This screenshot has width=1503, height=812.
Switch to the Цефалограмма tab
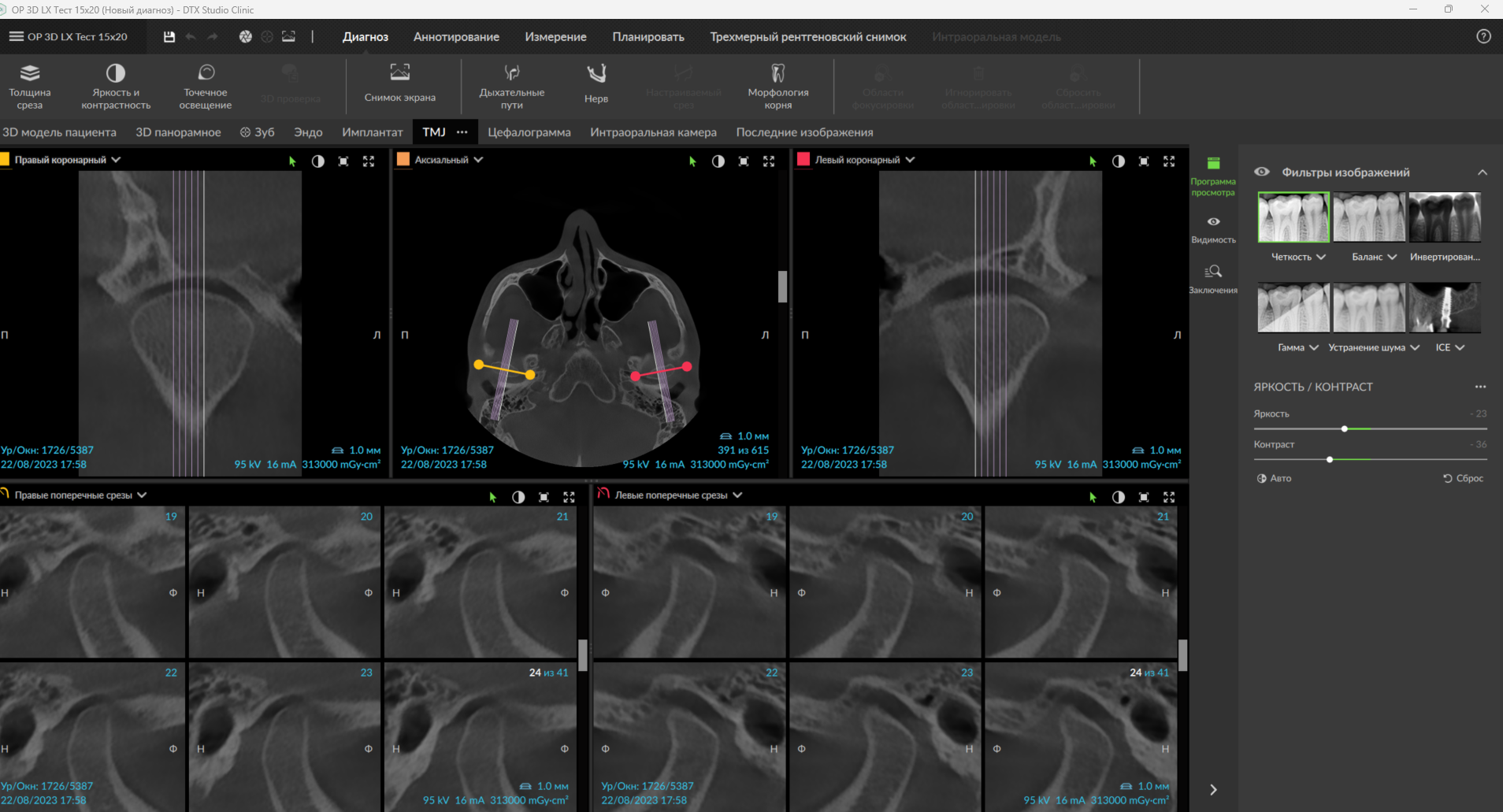(529, 132)
